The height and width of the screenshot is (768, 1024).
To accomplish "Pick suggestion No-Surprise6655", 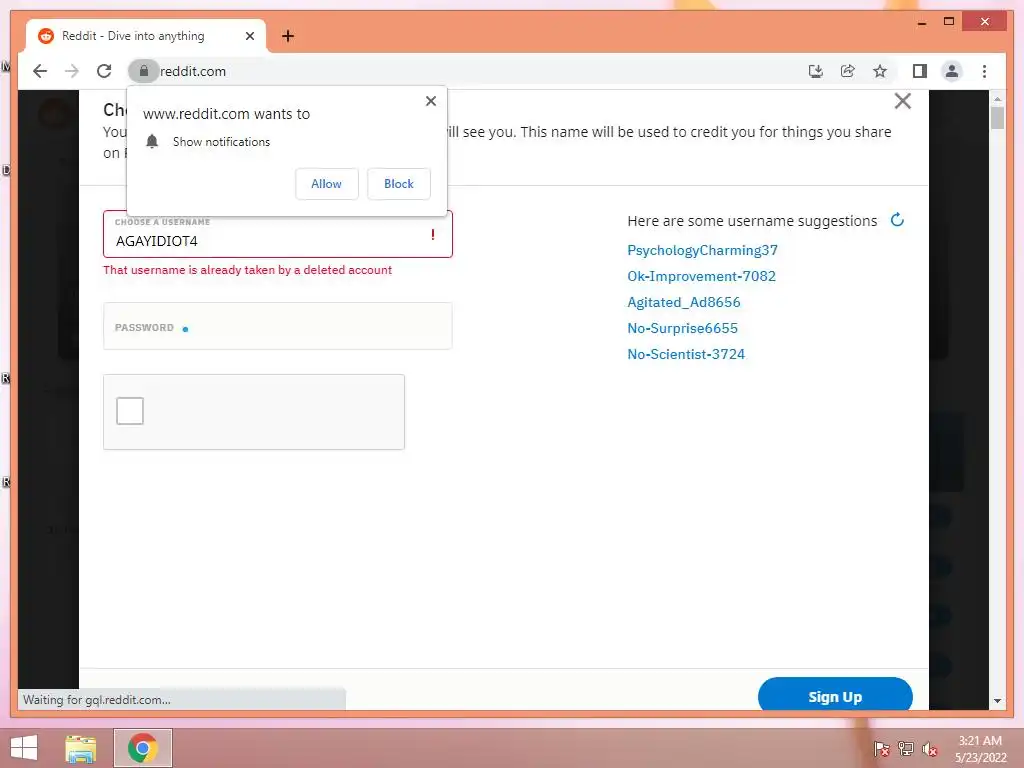I will 682,328.
